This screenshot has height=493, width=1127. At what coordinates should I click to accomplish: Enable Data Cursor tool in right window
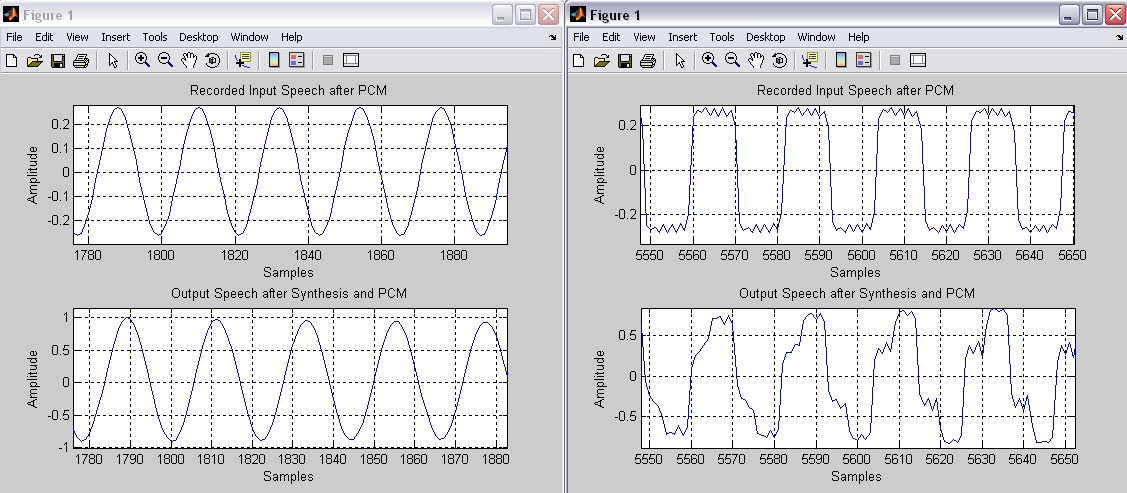[809, 60]
